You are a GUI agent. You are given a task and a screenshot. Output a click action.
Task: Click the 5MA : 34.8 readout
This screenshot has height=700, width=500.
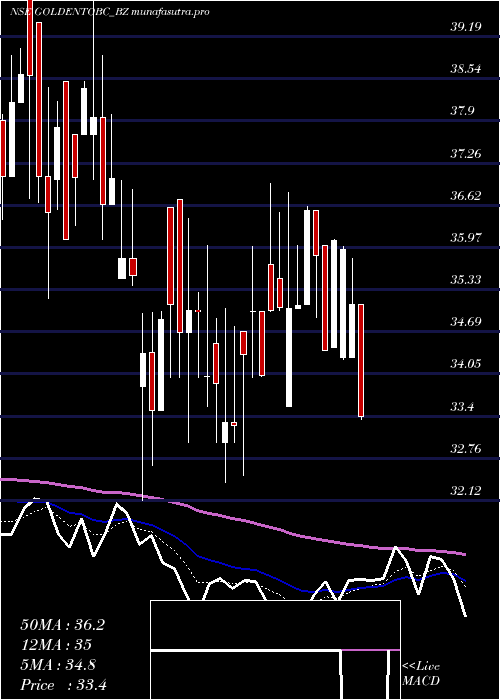point(58,665)
